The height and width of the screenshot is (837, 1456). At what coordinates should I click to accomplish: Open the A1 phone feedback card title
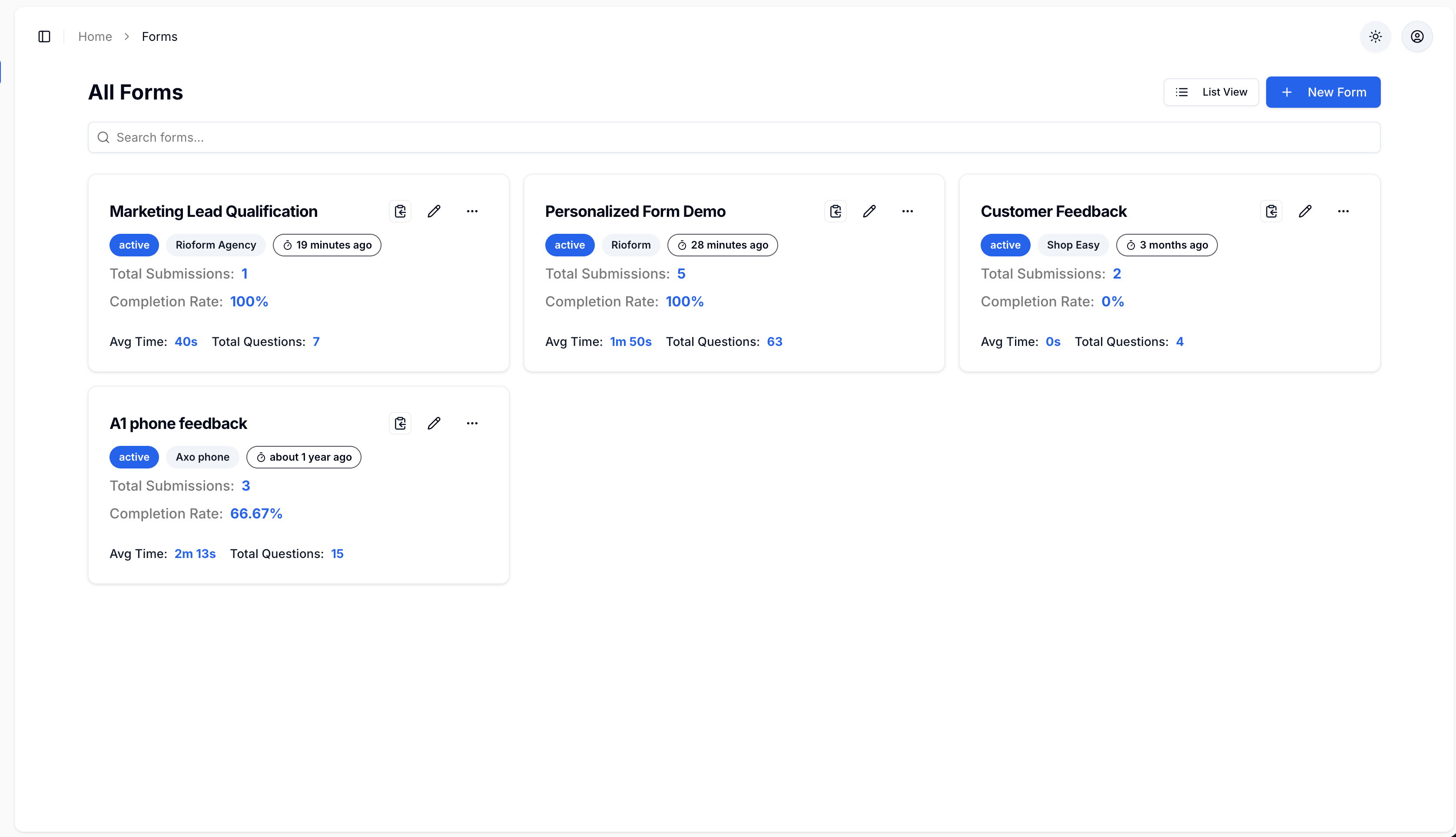coord(178,423)
